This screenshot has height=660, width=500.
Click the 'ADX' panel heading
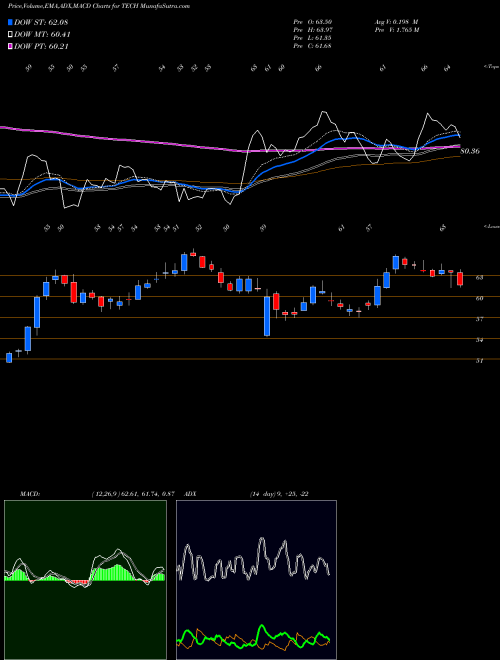pos(190,494)
